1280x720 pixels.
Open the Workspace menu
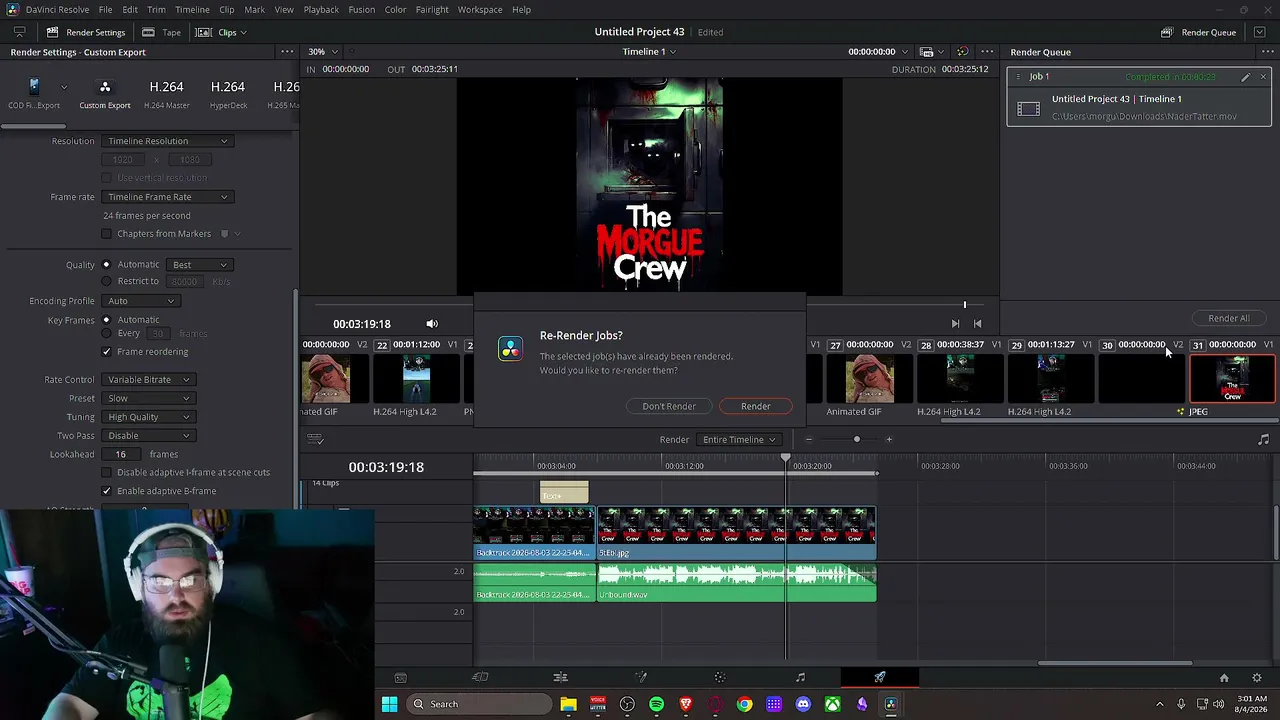coord(480,9)
